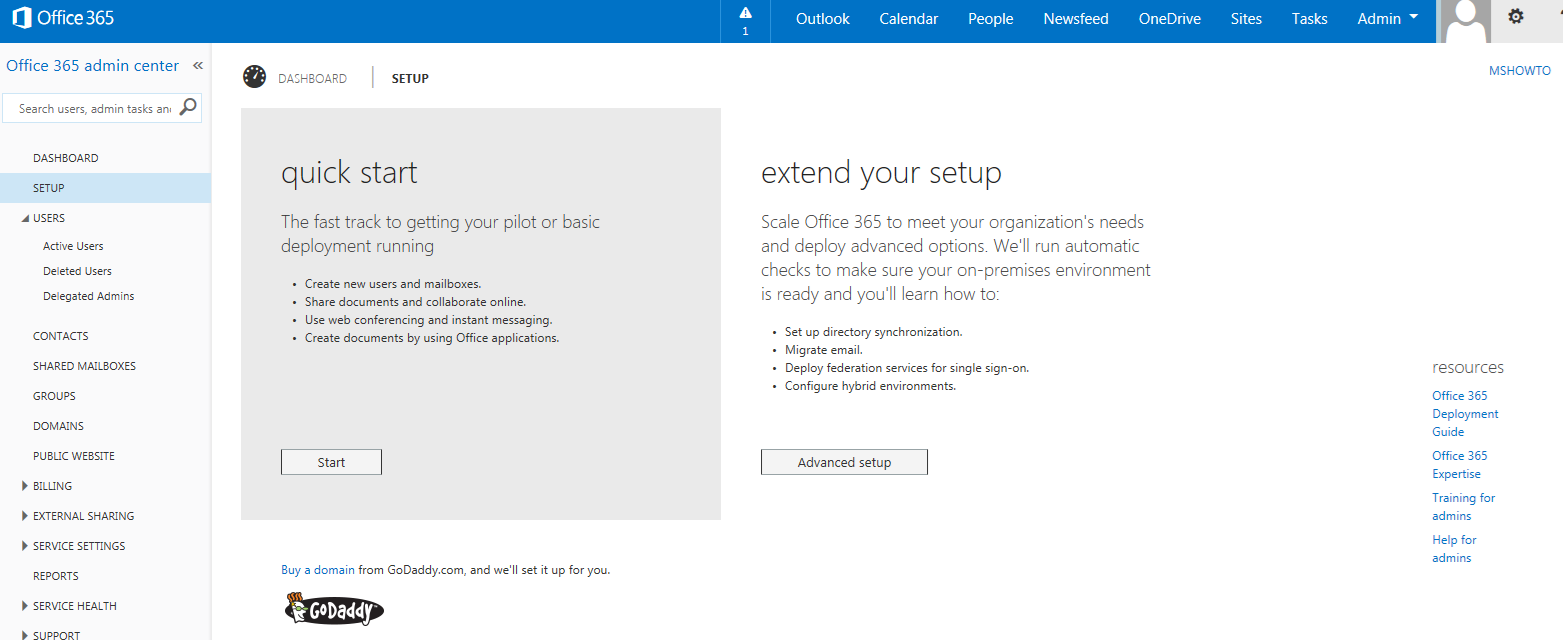Click the 'extend your setup' heading

click(881, 173)
